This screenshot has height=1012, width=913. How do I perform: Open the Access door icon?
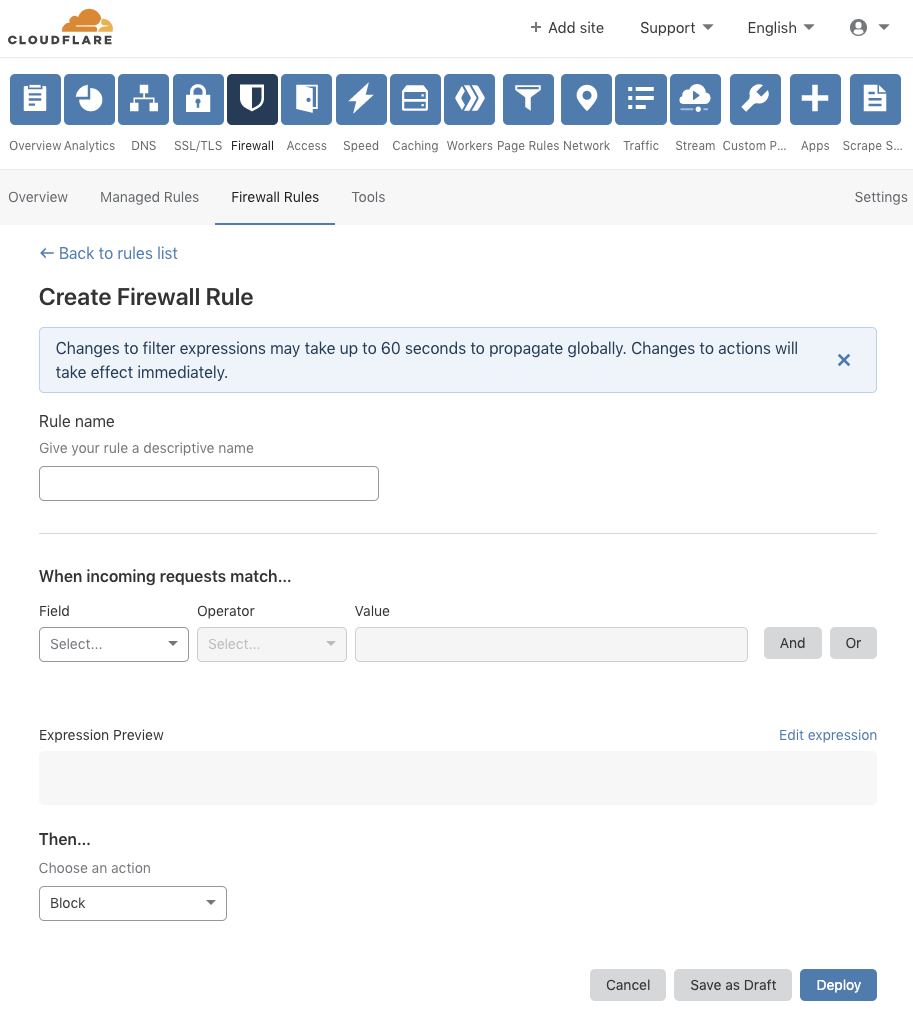coord(306,99)
